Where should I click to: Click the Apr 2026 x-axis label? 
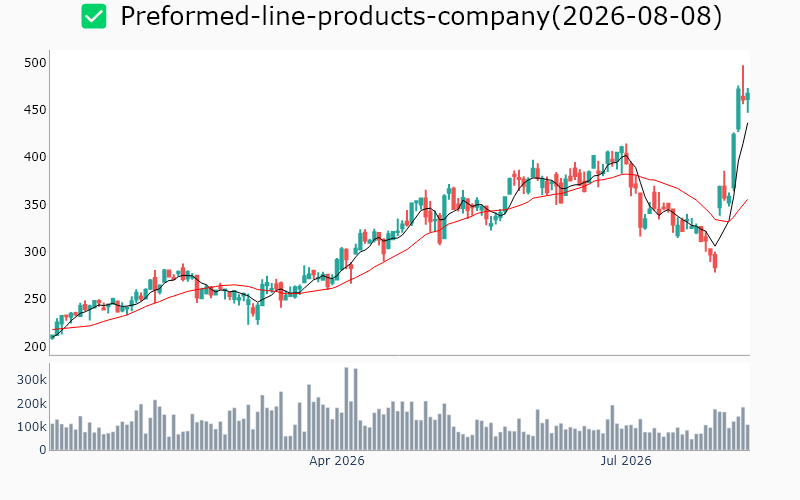pyautogui.click(x=337, y=461)
